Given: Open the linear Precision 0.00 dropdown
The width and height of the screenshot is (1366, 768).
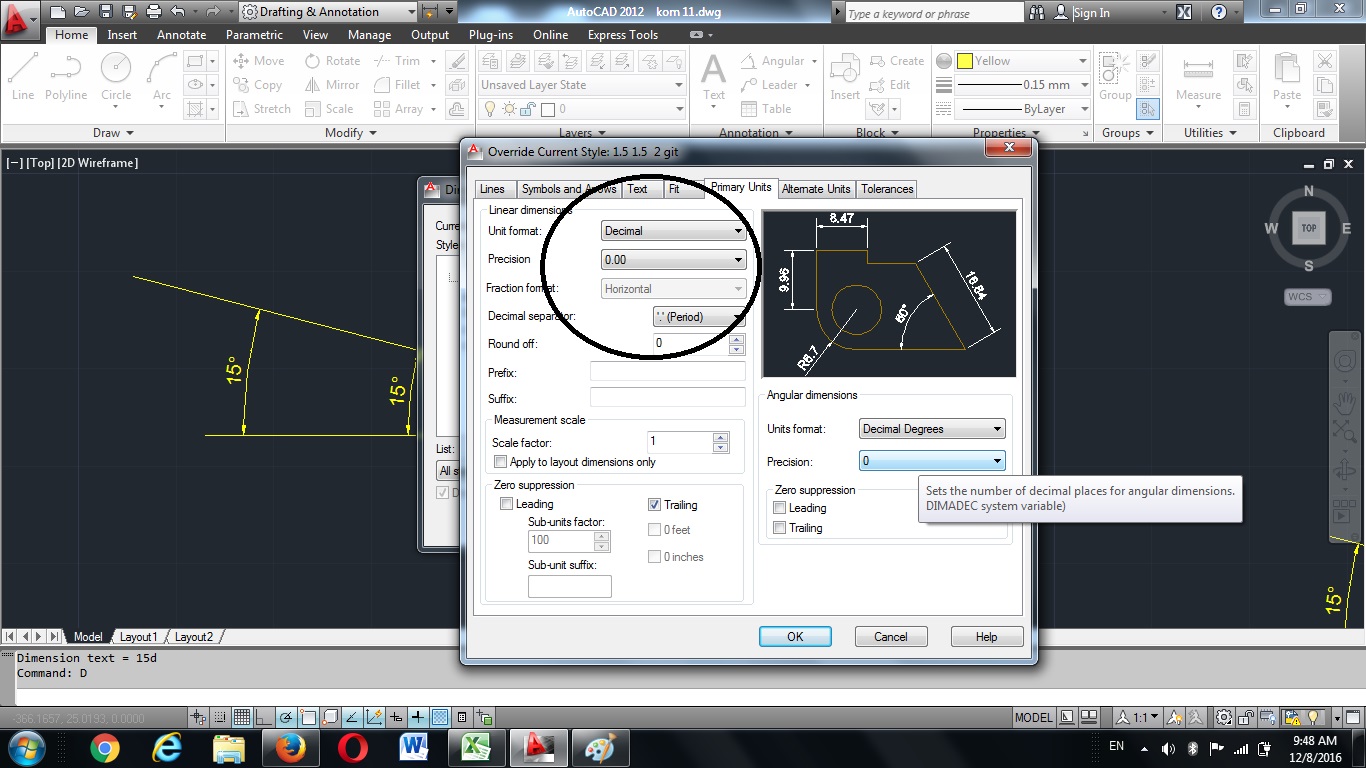Looking at the screenshot, I should coord(674,259).
